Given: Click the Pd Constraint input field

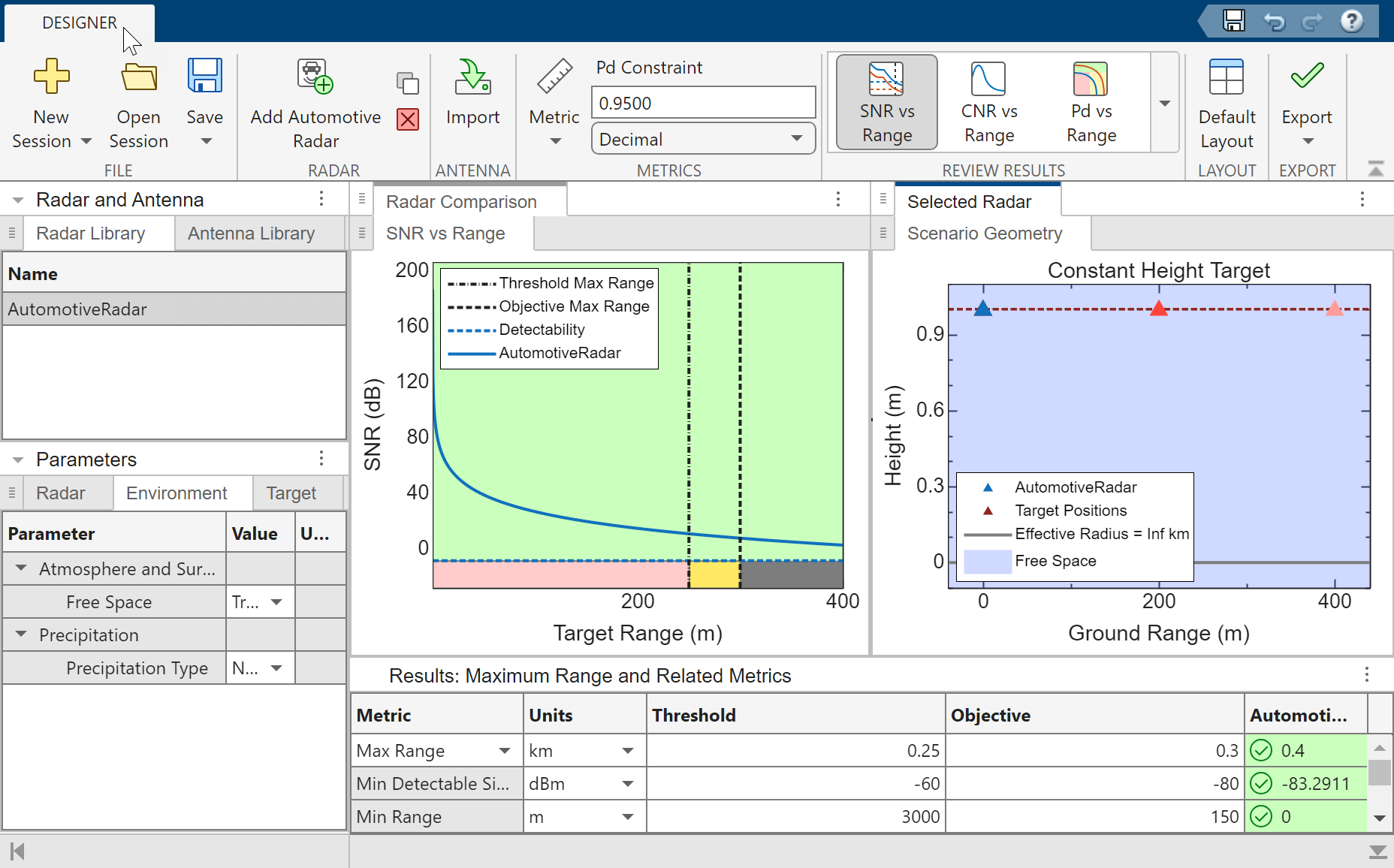Looking at the screenshot, I should click(x=703, y=103).
